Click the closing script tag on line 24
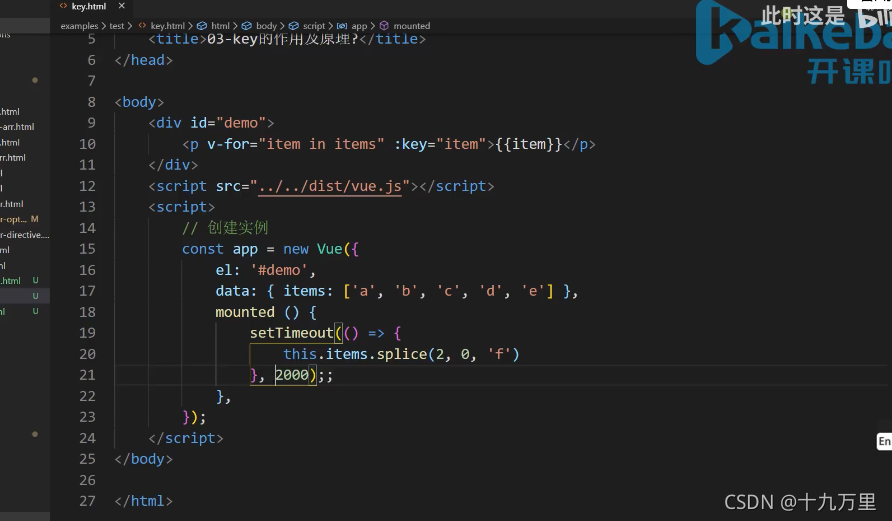The width and height of the screenshot is (892, 521). [x=185, y=438]
